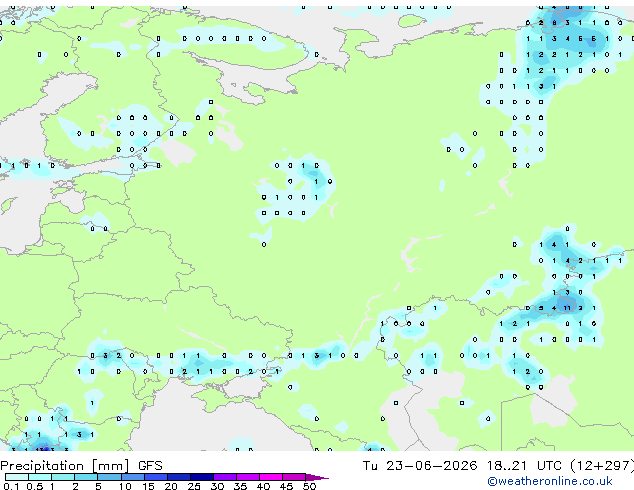Screen dimensions: 634x490
Task: Open the weatheronline.co.uk copyright link
Action: (549, 481)
